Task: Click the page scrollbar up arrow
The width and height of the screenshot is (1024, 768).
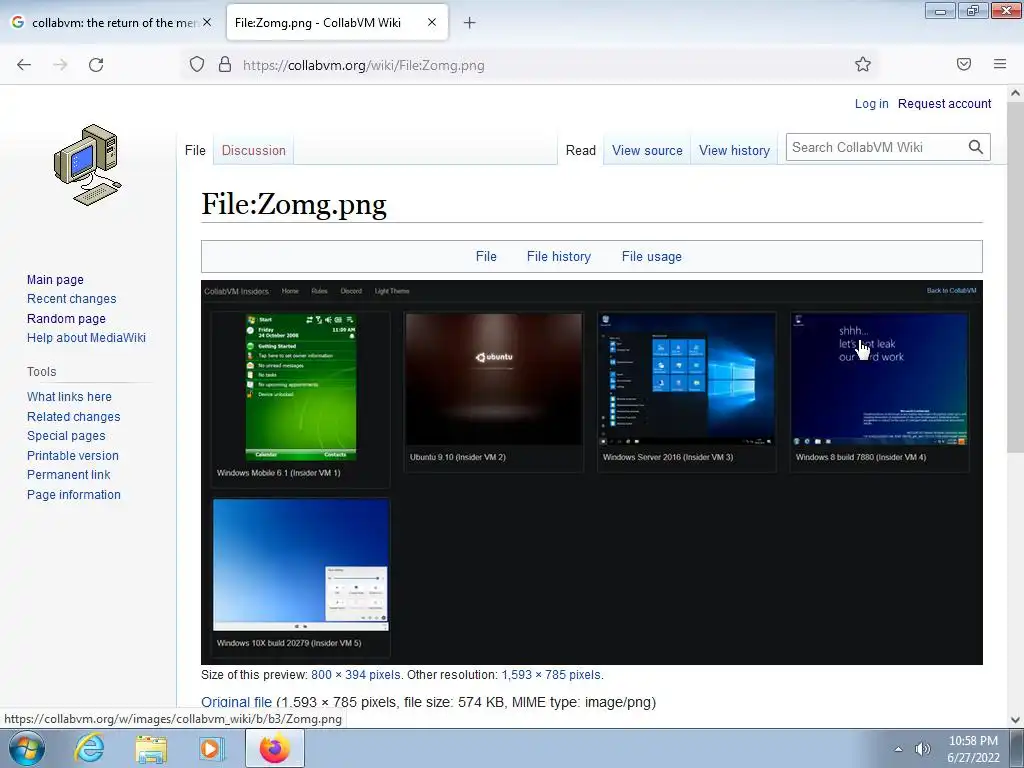Action: [x=1015, y=93]
